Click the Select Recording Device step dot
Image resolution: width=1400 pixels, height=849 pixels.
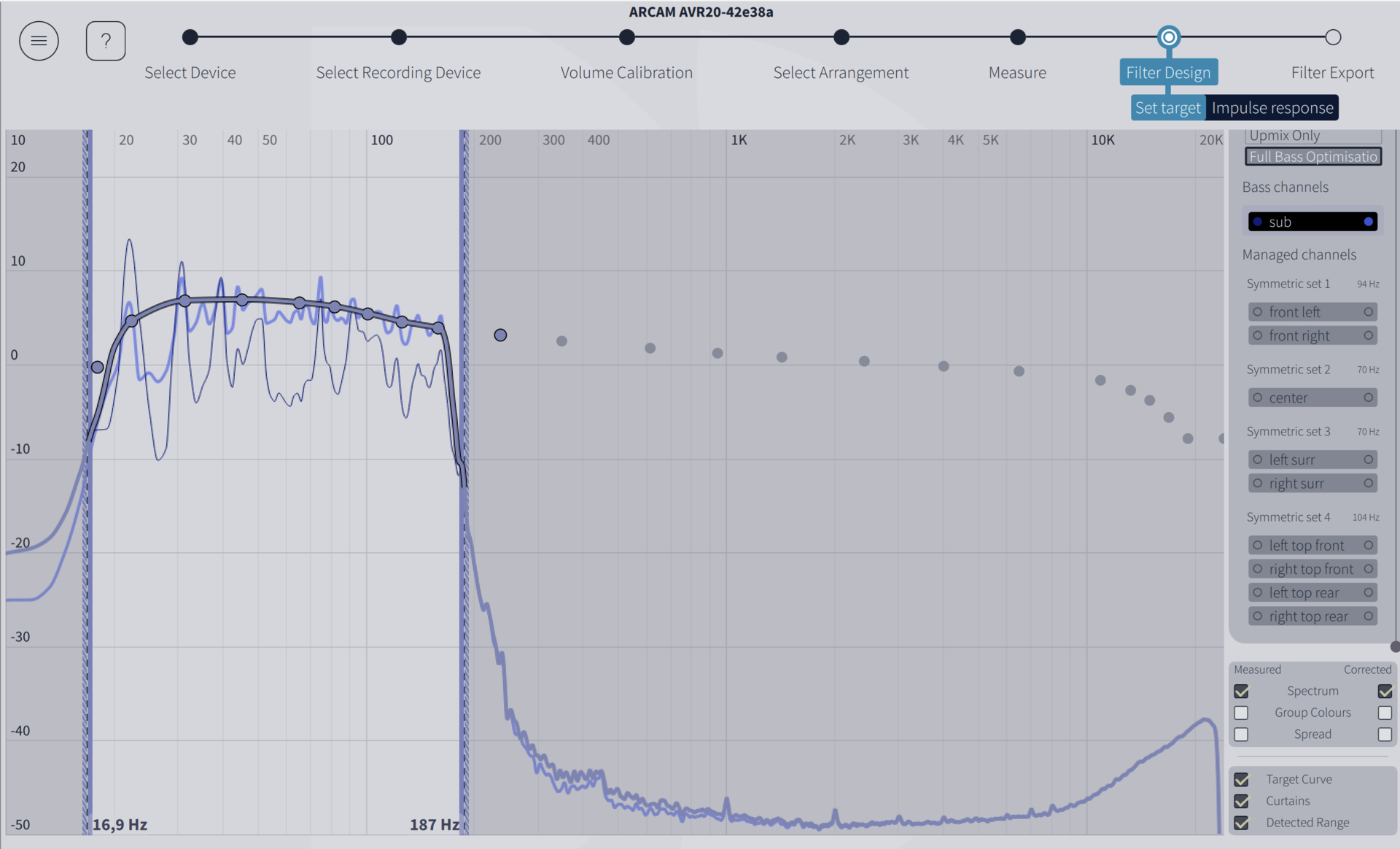click(398, 37)
